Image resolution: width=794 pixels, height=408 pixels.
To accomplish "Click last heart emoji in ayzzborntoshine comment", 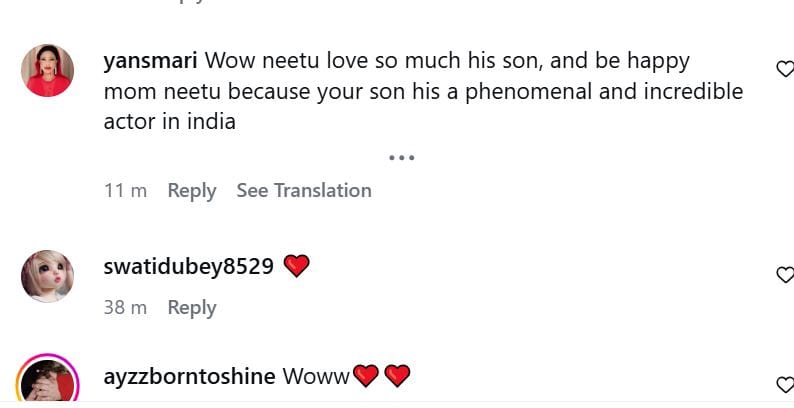I will 398,376.
